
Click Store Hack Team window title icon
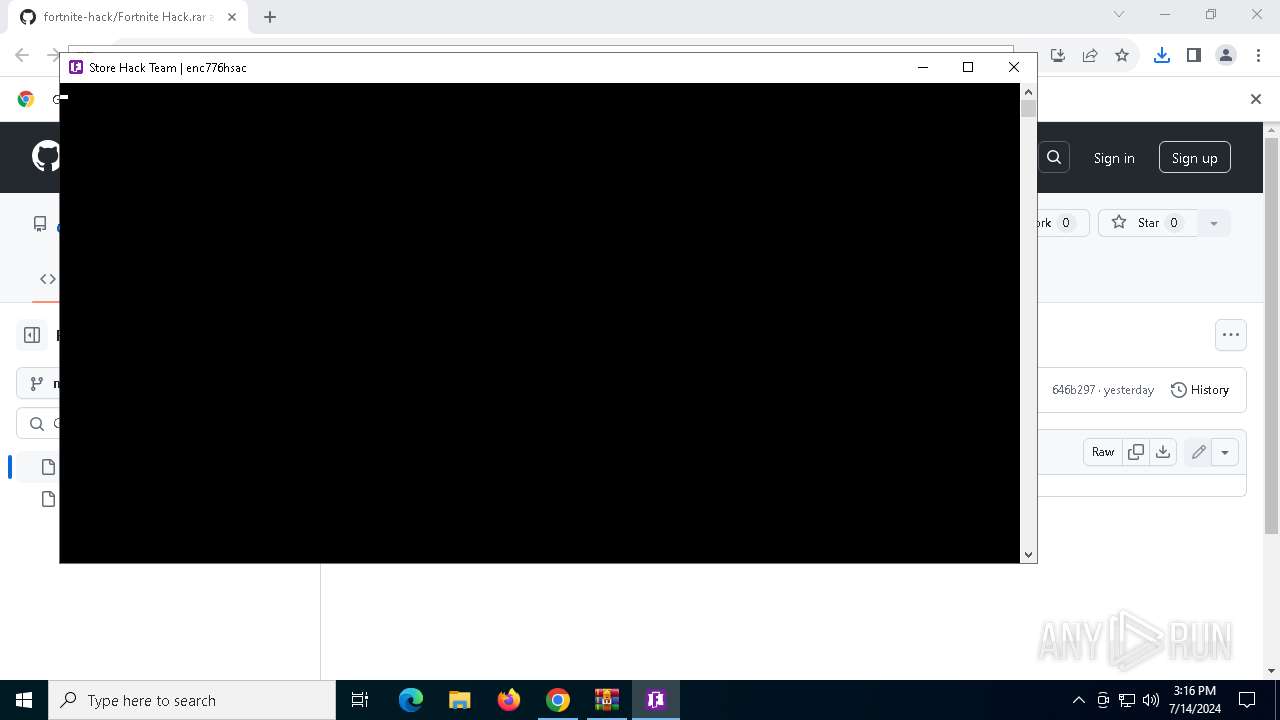(76, 67)
